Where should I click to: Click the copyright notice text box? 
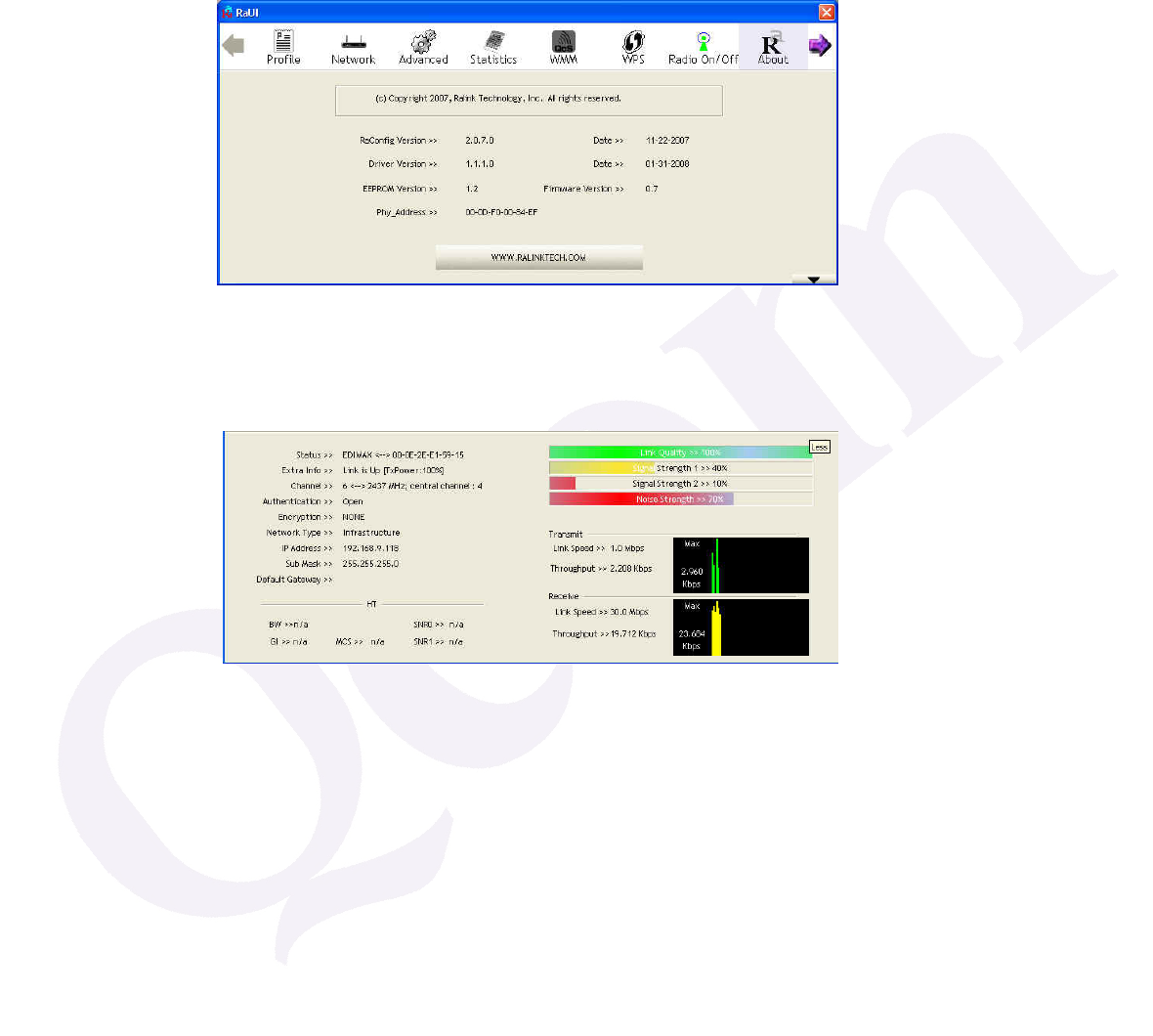[x=529, y=100]
